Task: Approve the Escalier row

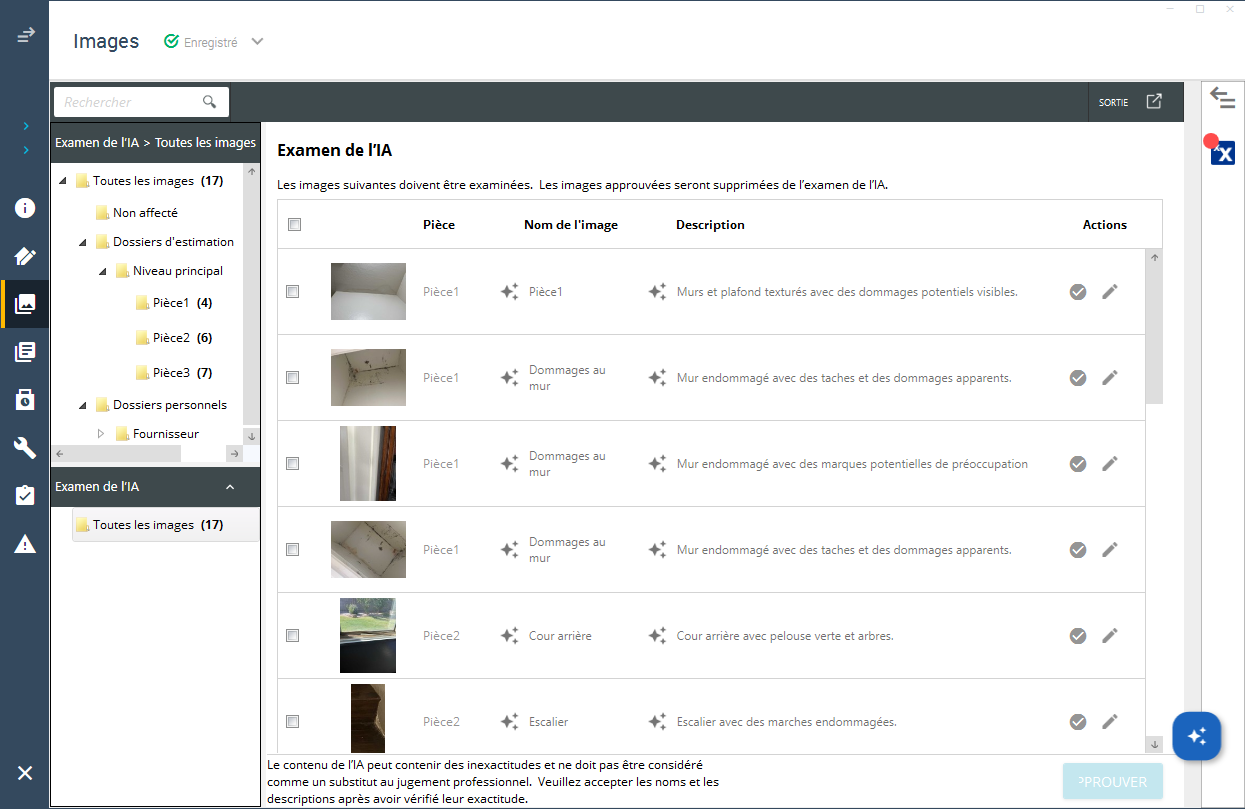Action: [1078, 722]
